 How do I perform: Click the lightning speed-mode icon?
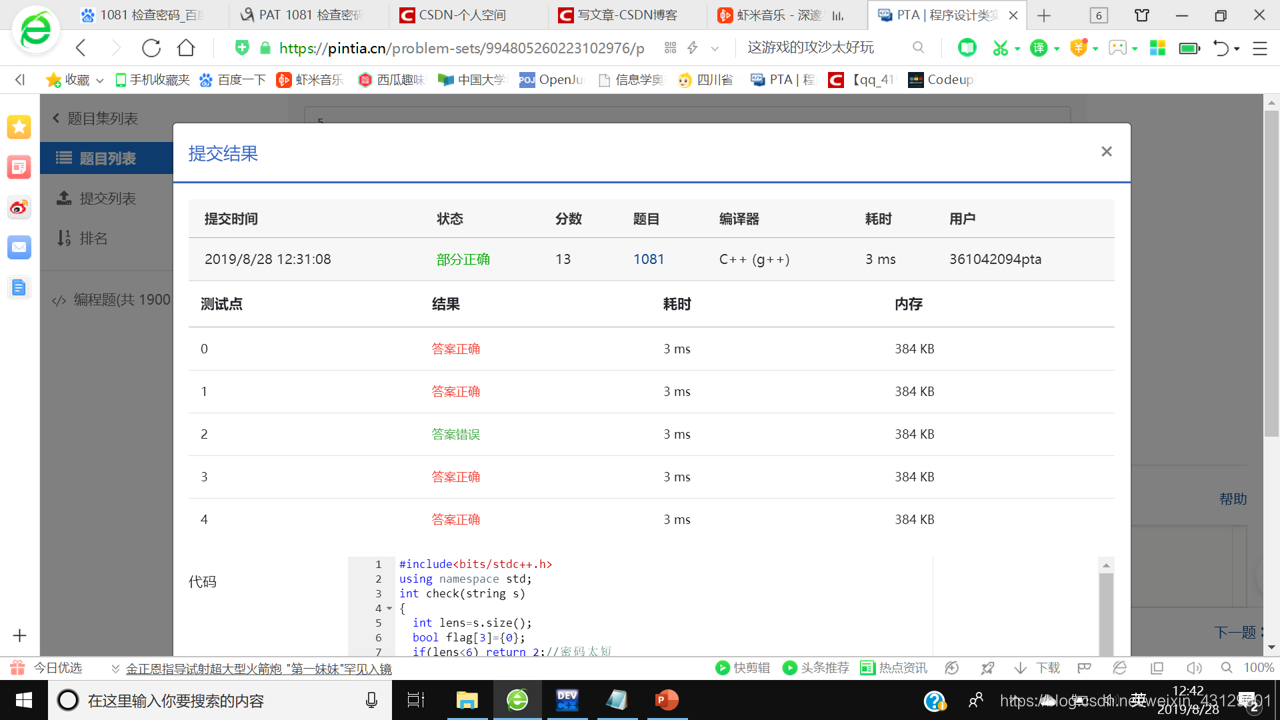pos(693,47)
